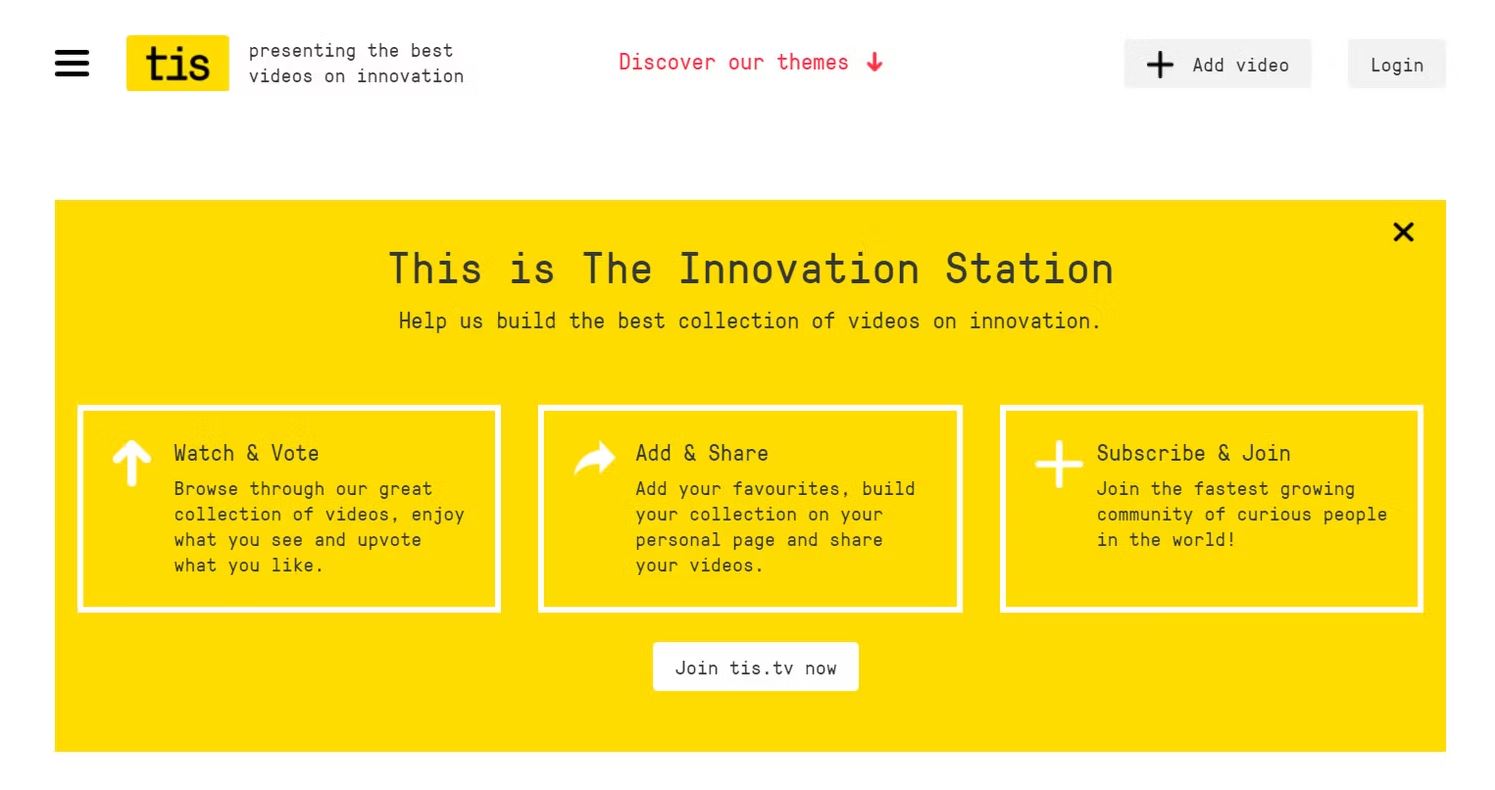The image size is (1495, 790).
Task: Expand Discover our themes
Action: coord(751,62)
